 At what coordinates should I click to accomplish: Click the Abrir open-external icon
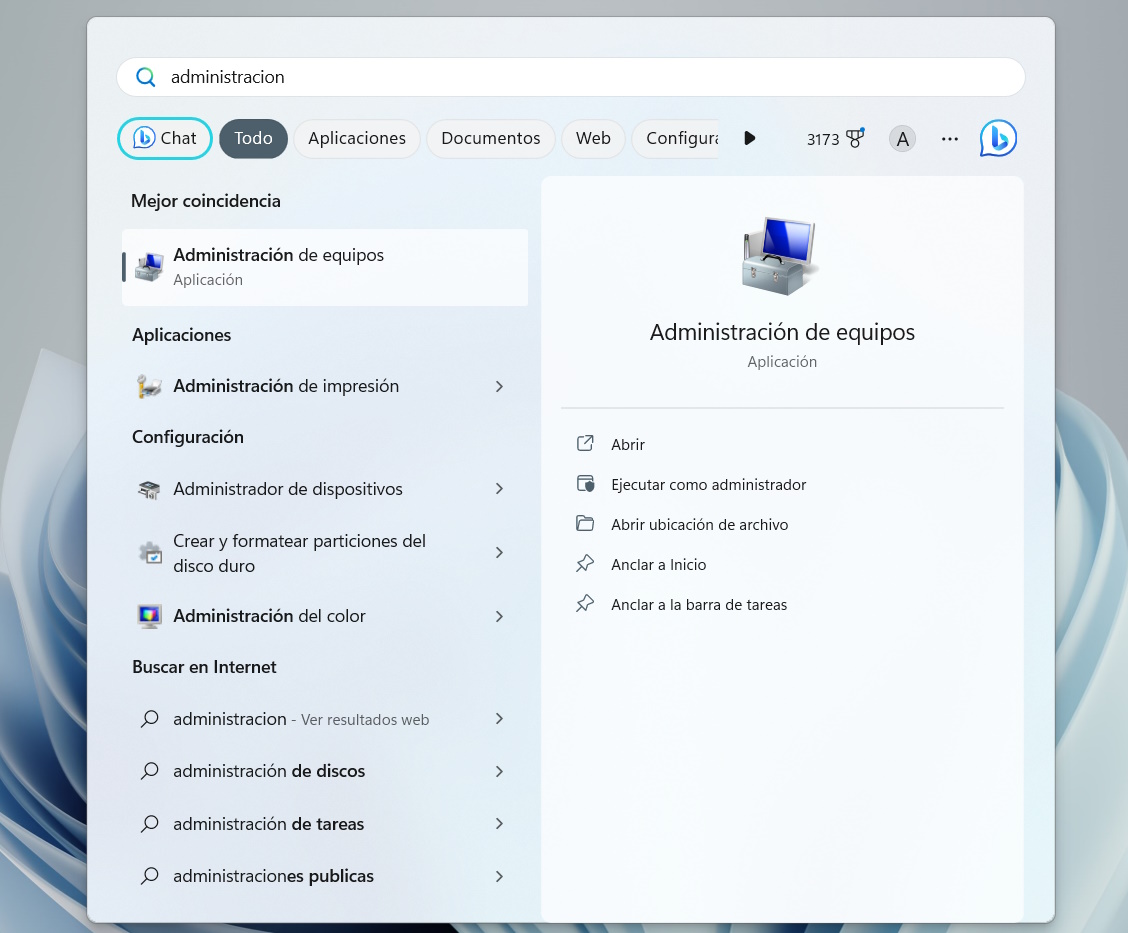(x=585, y=443)
